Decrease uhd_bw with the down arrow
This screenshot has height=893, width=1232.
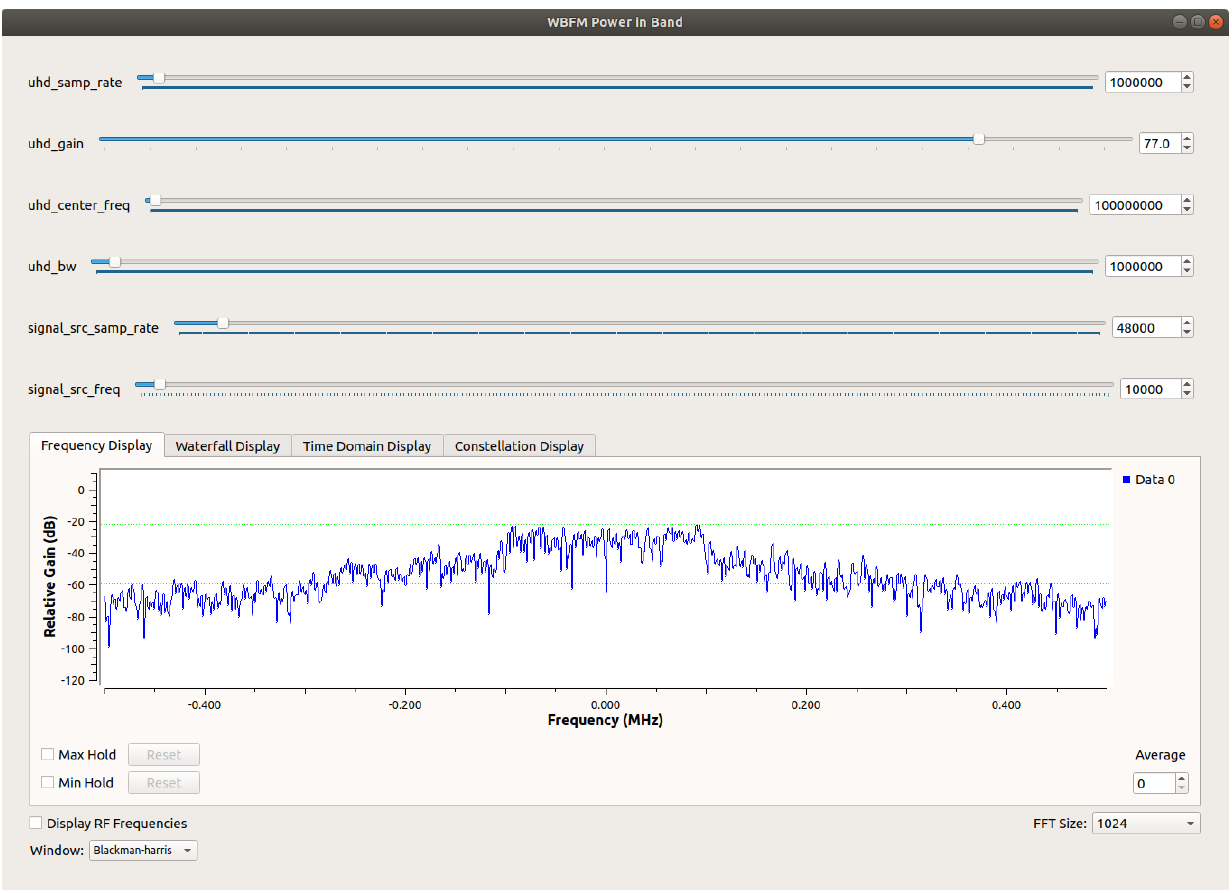tap(1187, 272)
